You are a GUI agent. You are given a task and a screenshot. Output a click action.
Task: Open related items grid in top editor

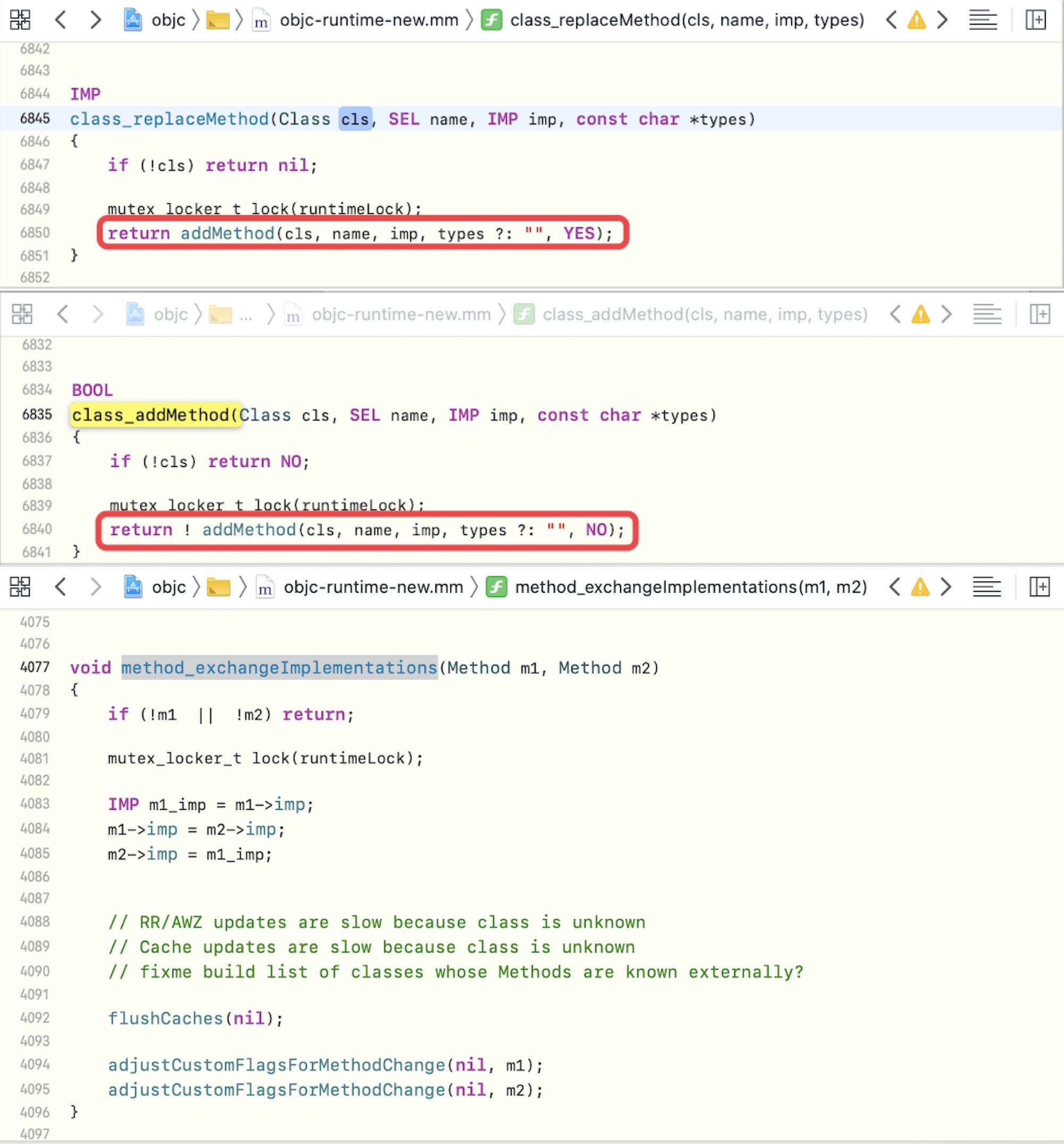pos(20,20)
